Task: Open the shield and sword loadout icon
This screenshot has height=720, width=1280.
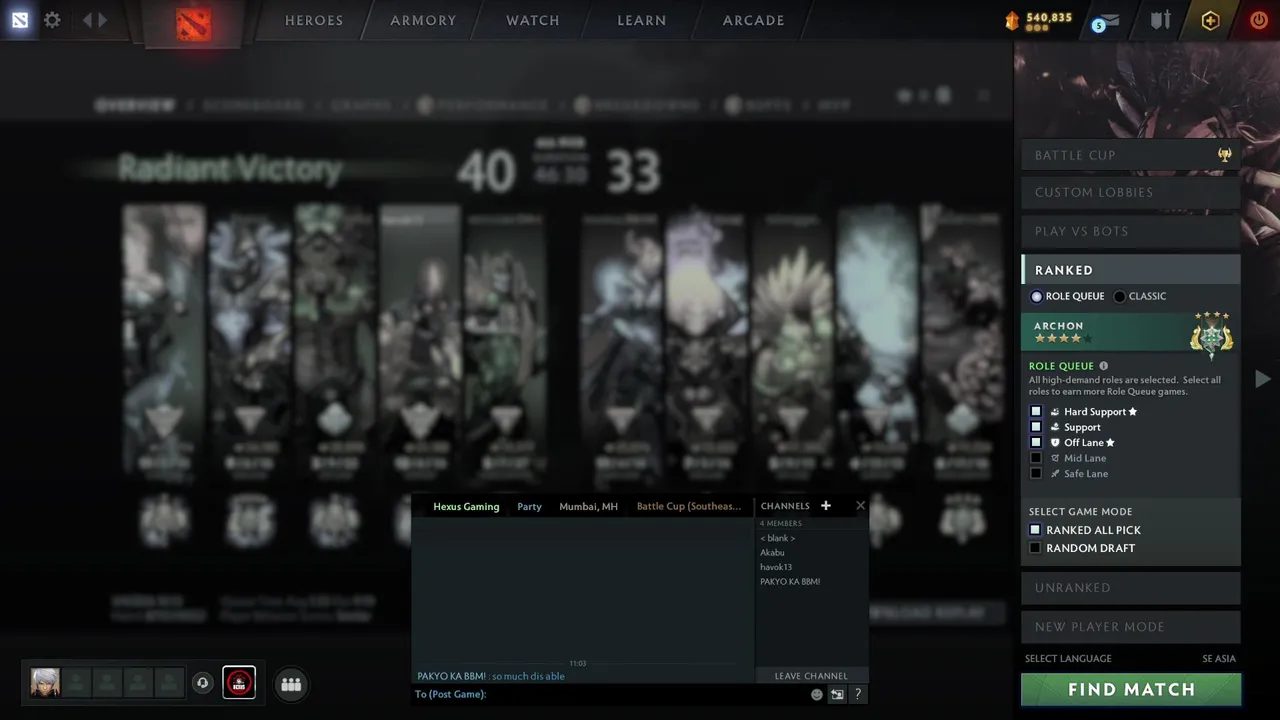Action: tap(1160, 20)
